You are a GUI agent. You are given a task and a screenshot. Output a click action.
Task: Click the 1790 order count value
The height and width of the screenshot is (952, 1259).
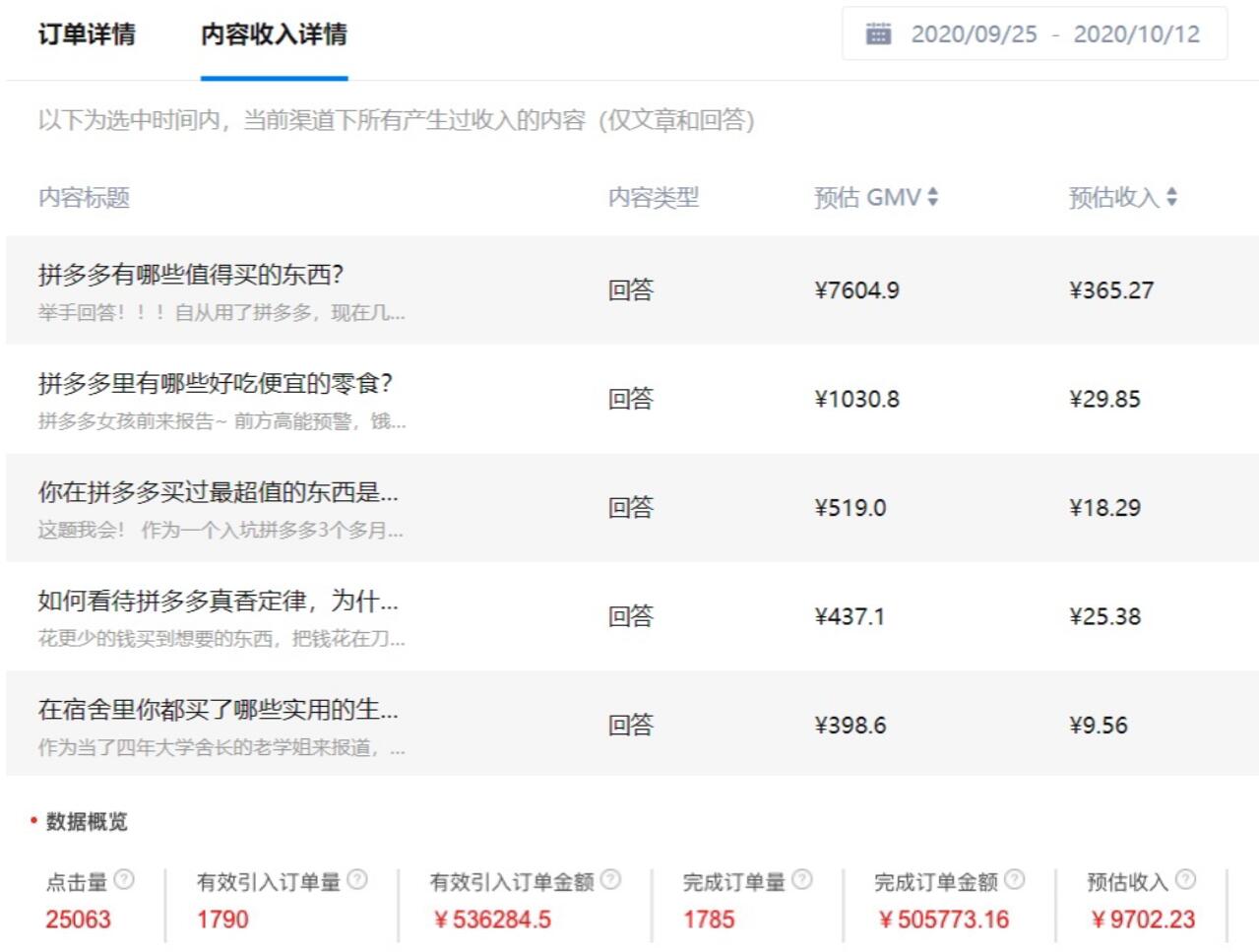(222, 920)
